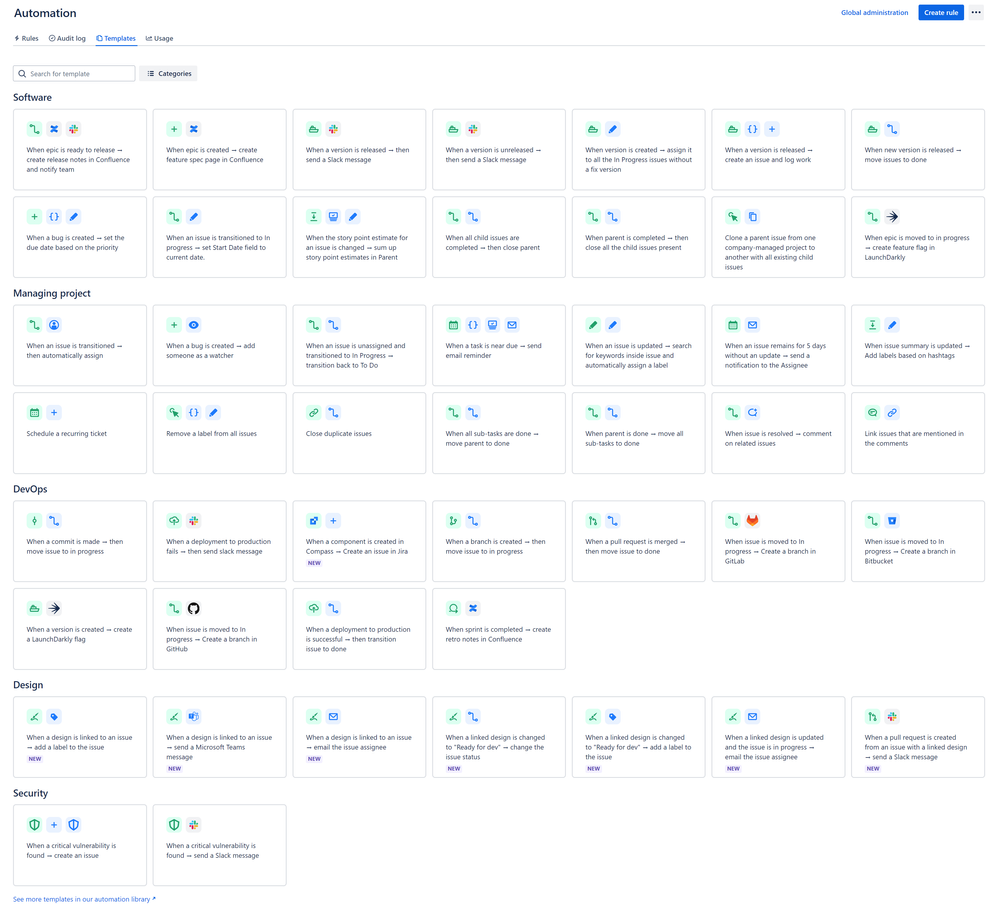Screen dimensions: 999x905
Task: Switch to the Usage tab
Action: click(x=159, y=38)
